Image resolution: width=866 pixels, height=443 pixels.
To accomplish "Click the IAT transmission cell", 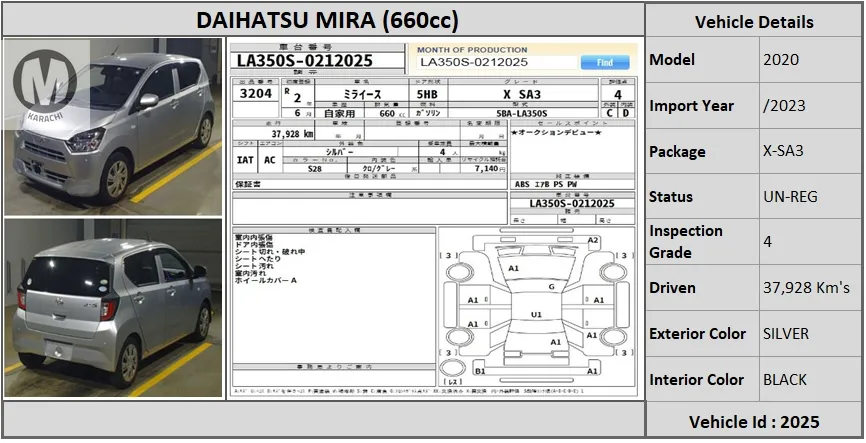I will [x=245, y=160].
